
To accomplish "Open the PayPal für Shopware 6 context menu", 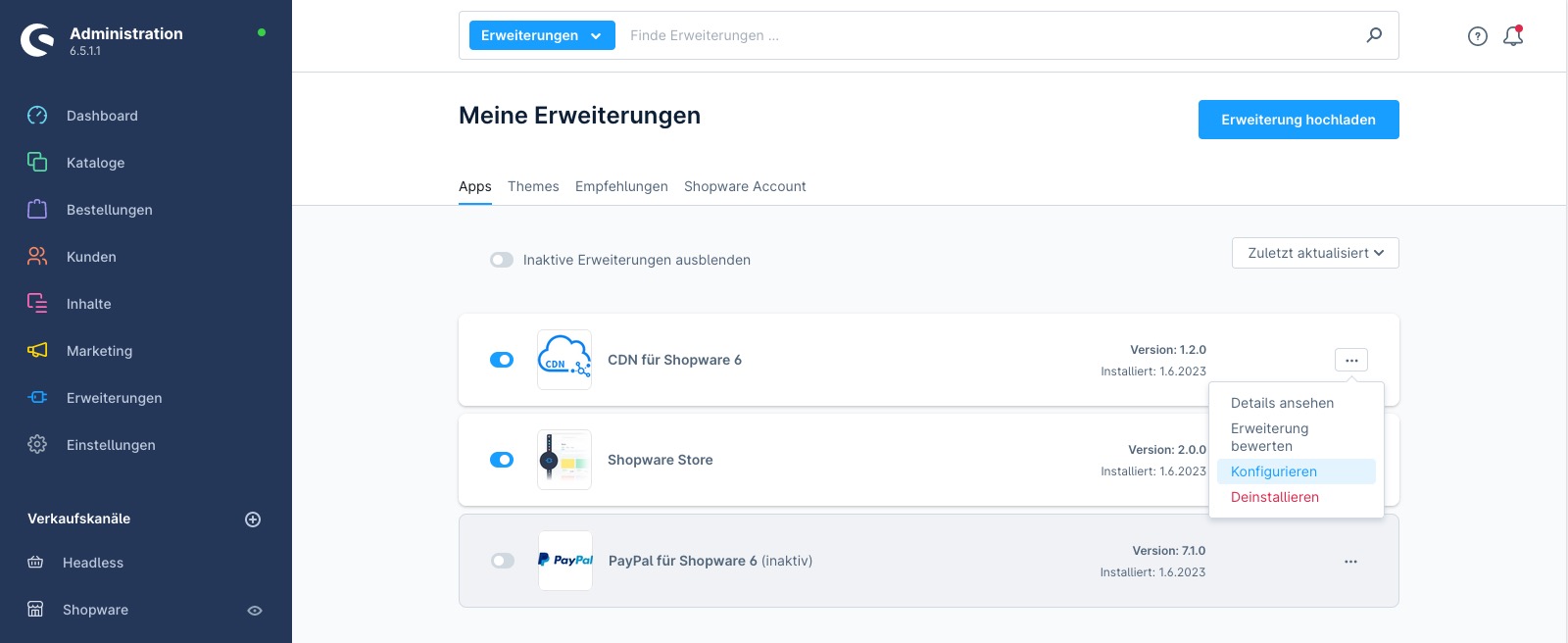I will (1351, 562).
